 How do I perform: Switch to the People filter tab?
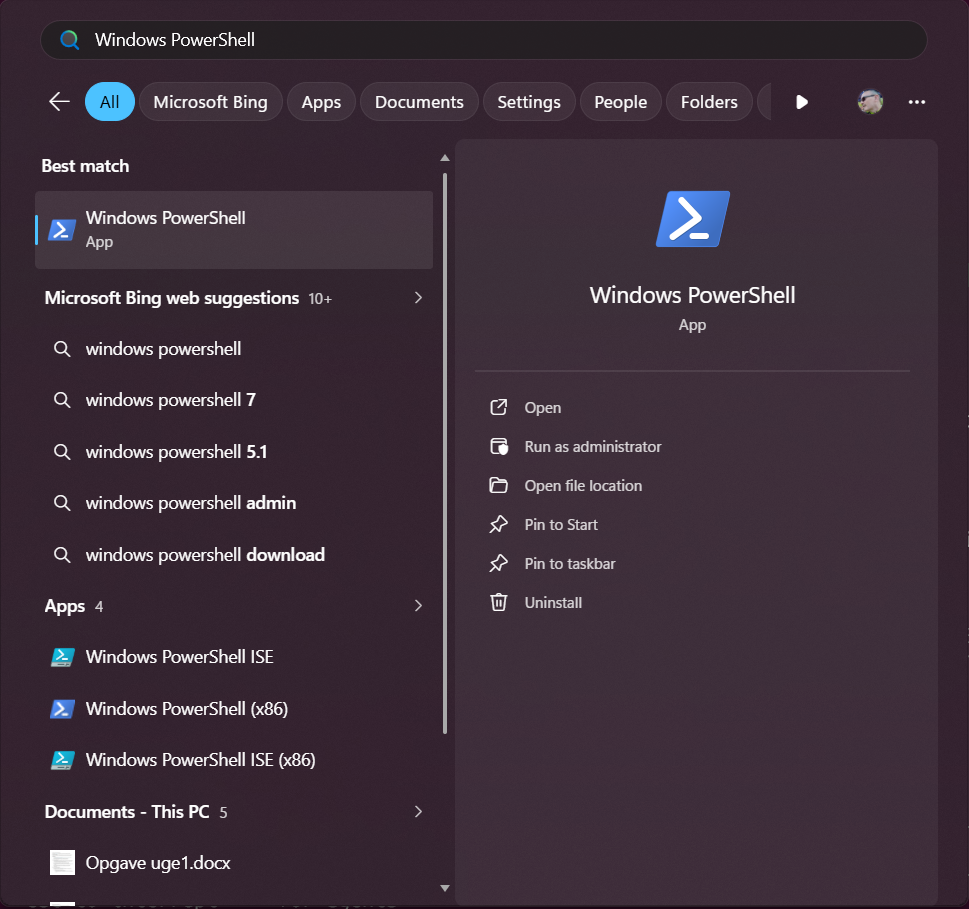pos(620,102)
